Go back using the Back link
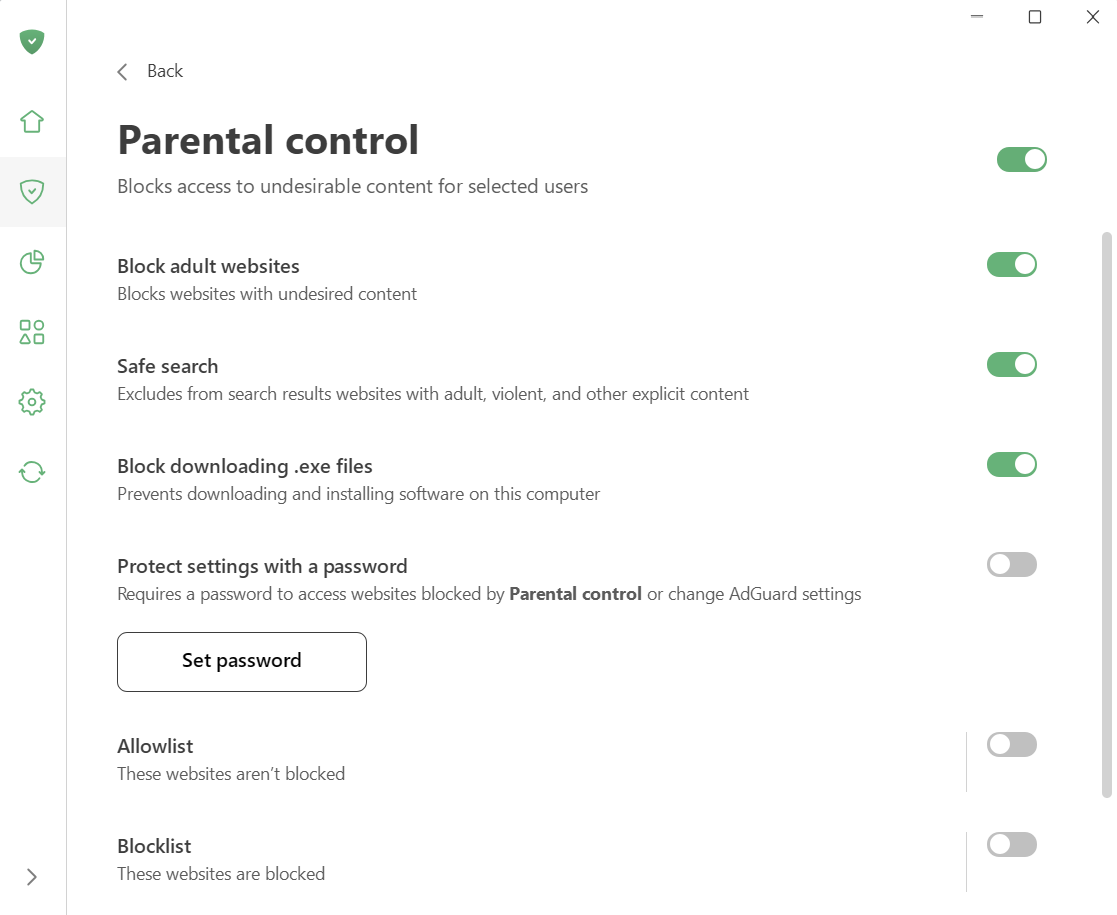Screen dimensions: 1117x915 click(164, 71)
